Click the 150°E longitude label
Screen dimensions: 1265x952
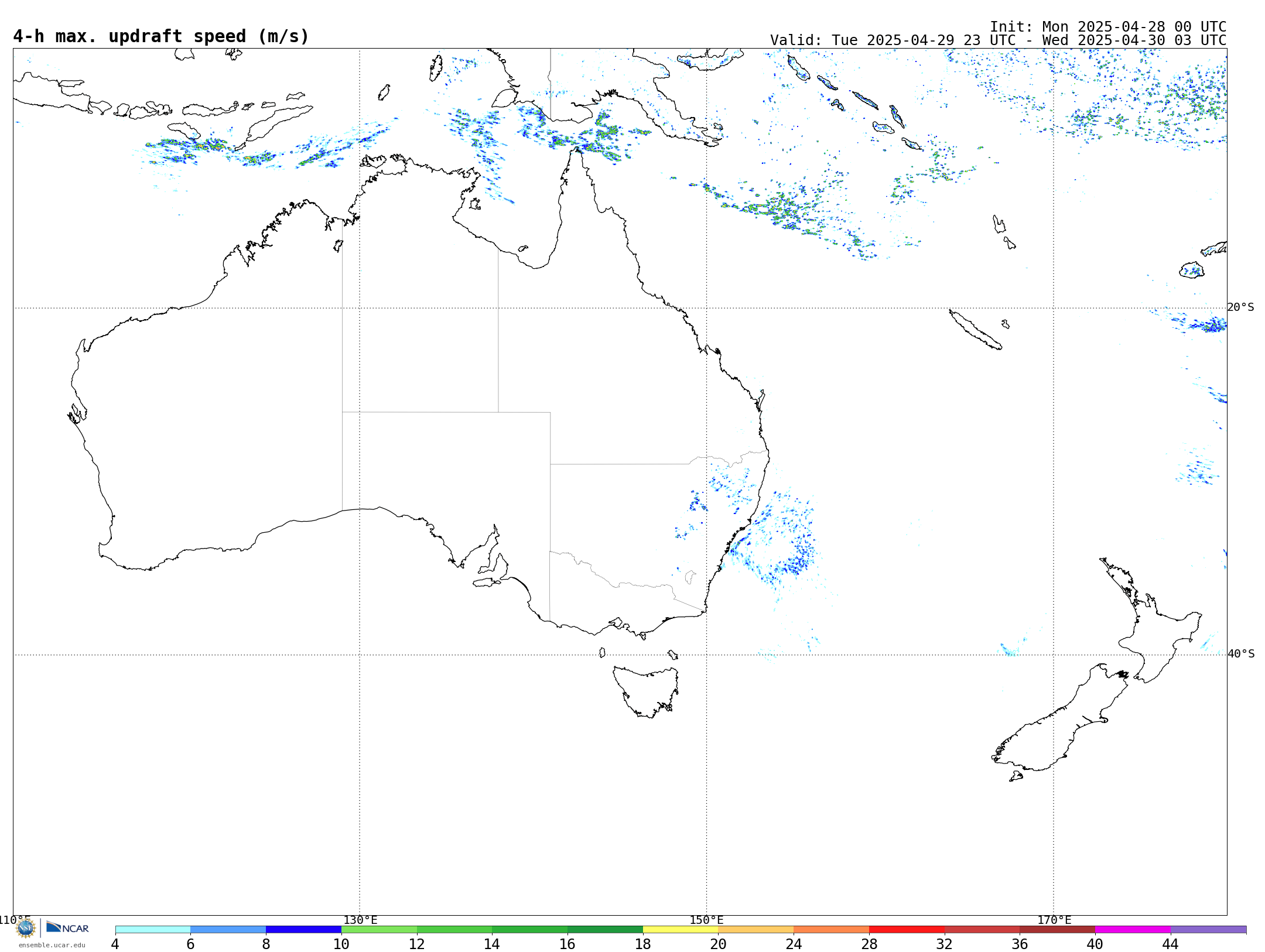(x=706, y=920)
